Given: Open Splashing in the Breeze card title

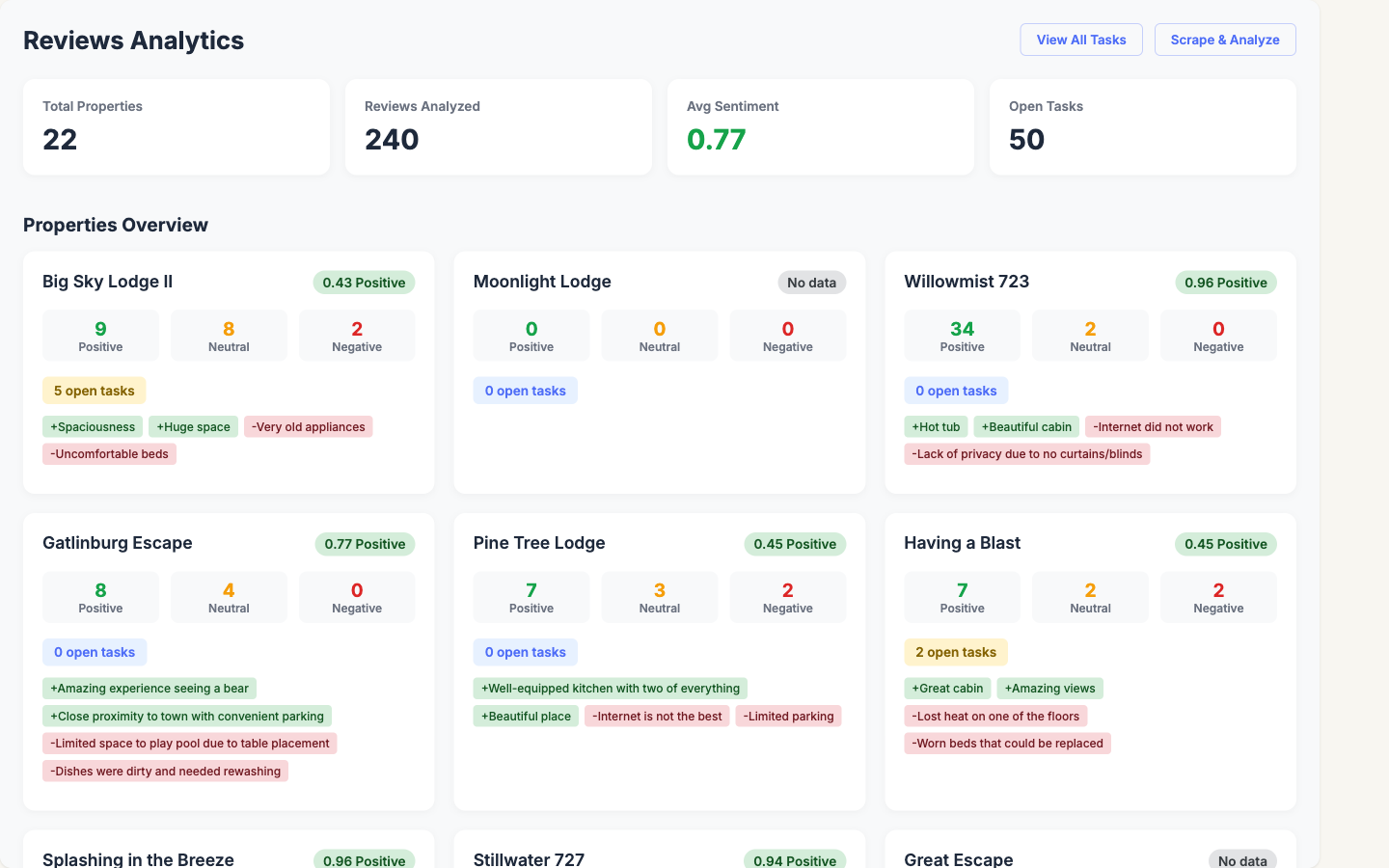Looking at the screenshot, I should [138, 858].
